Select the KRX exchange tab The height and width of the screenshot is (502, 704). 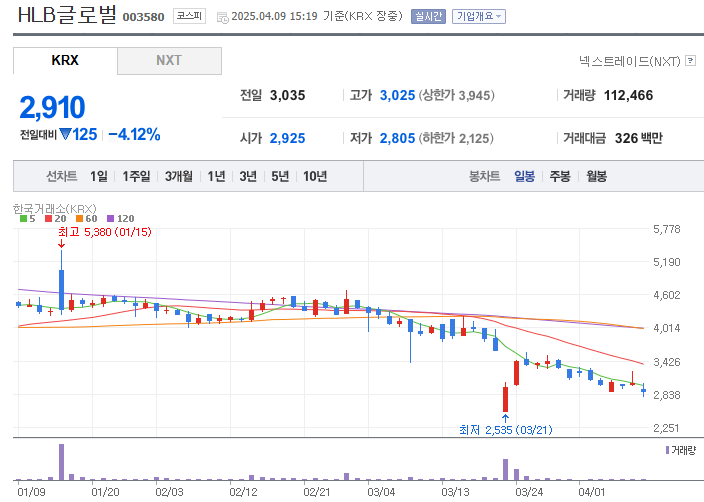click(x=65, y=61)
